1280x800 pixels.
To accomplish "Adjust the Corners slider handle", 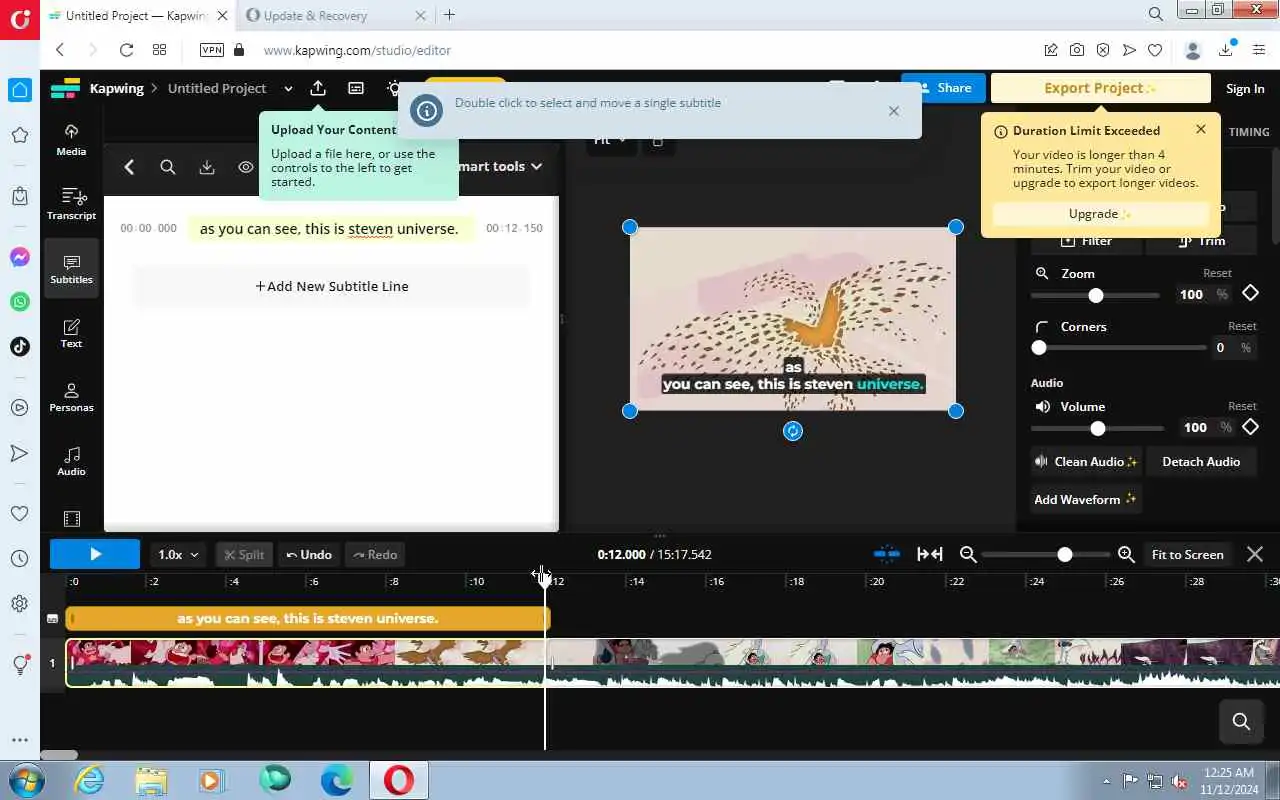I will pos(1039,347).
